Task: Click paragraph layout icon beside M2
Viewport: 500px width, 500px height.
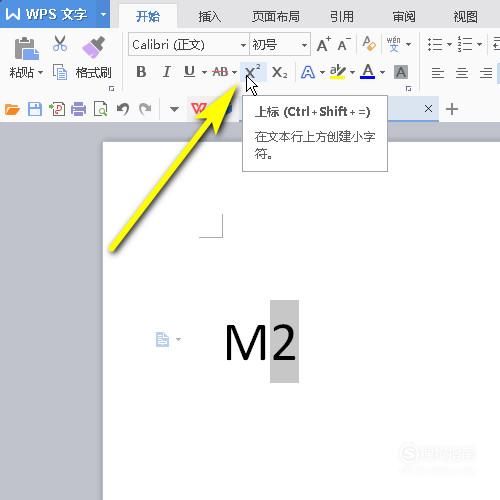Action: [x=163, y=340]
